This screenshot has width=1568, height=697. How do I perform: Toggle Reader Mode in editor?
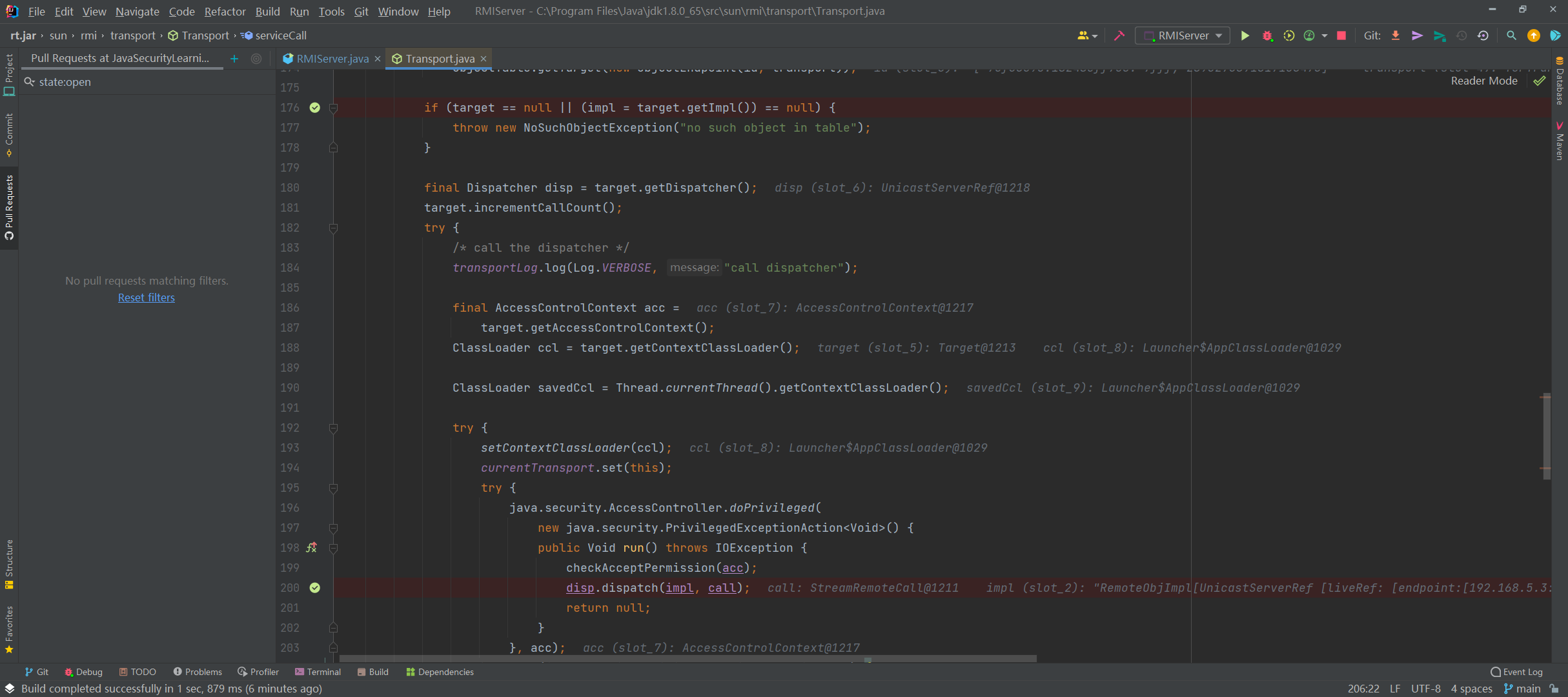click(x=1483, y=81)
